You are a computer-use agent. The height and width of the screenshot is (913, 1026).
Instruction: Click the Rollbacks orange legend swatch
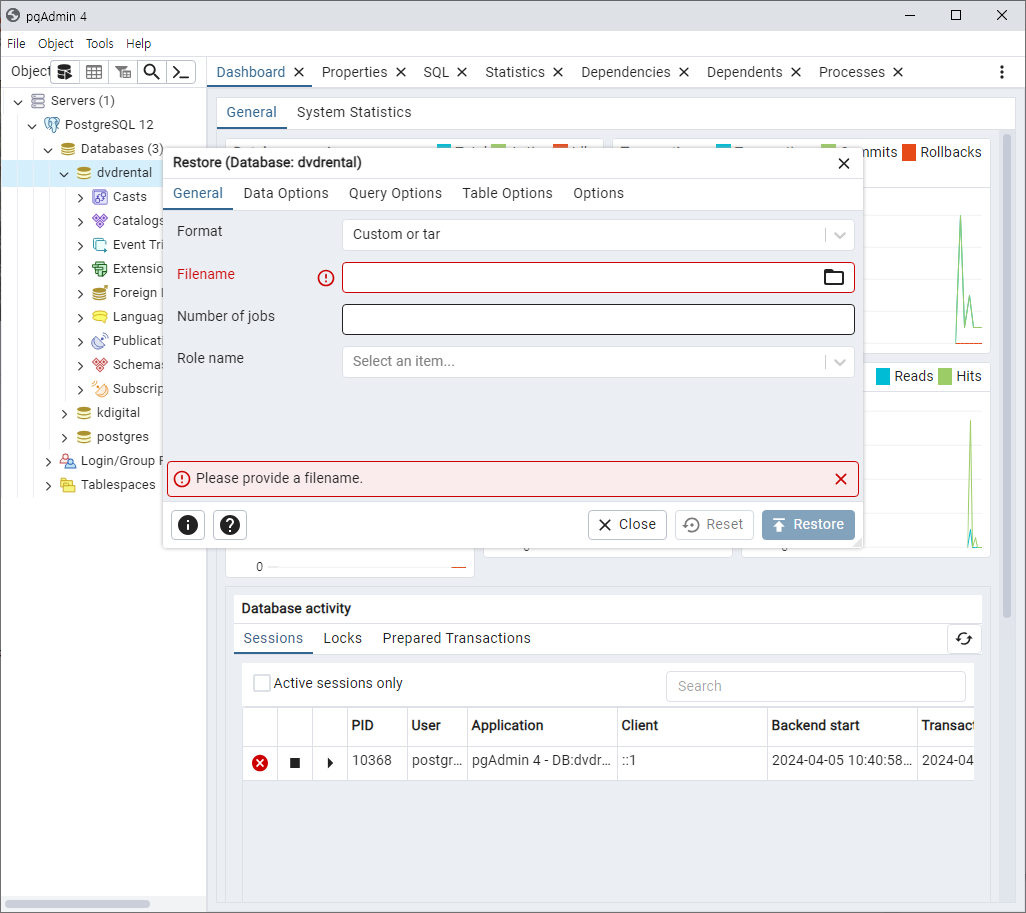tap(908, 152)
